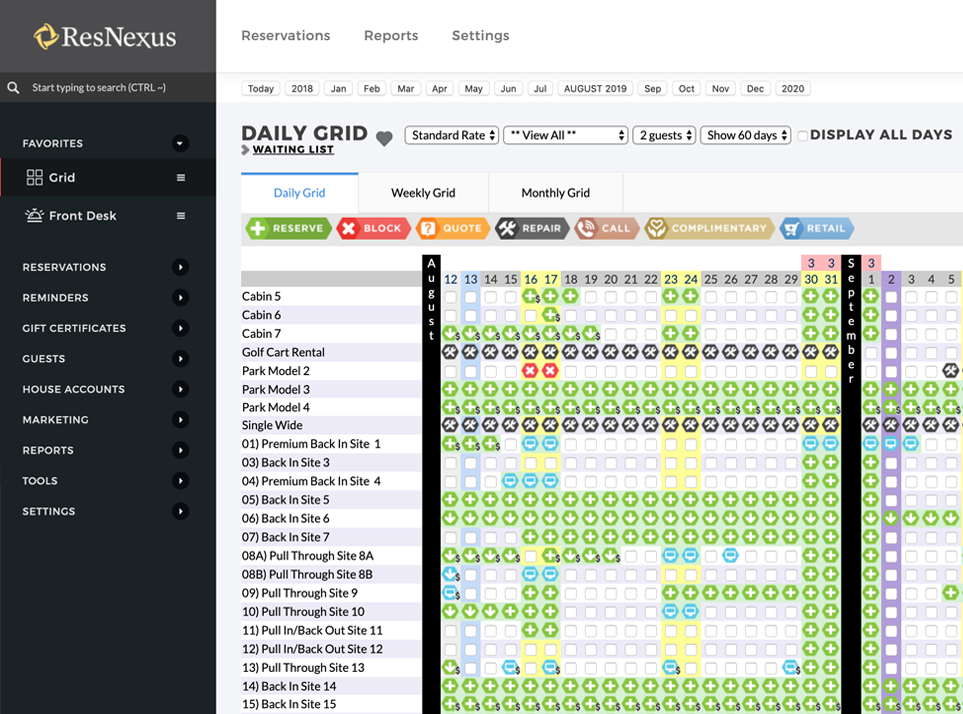The width and height of the screenshot is (963, 714).
Task: Check an availability box for Cabin 5
Action: pyautogui.click(x=452, y=296)
